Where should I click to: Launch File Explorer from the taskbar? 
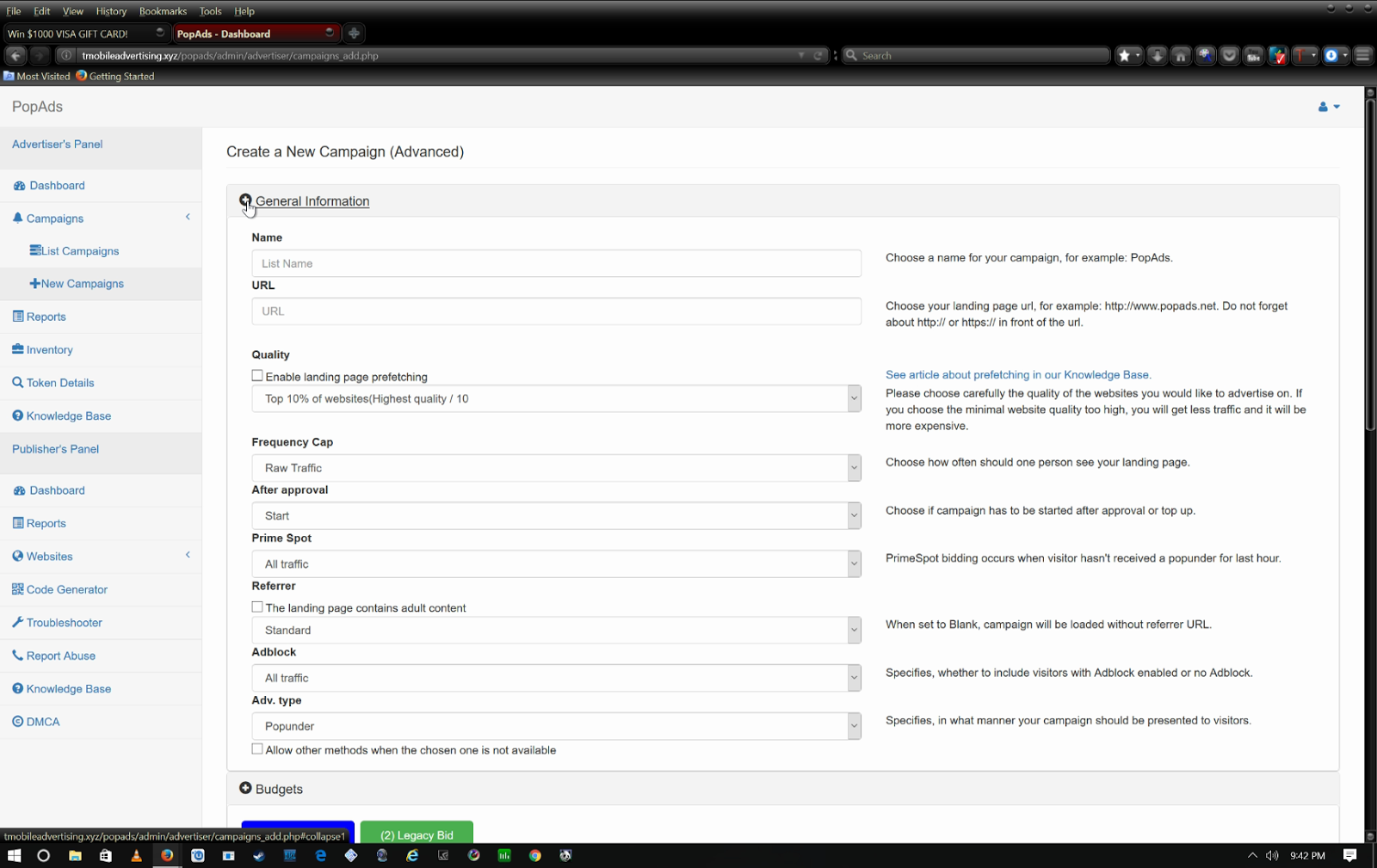point(75,855)
